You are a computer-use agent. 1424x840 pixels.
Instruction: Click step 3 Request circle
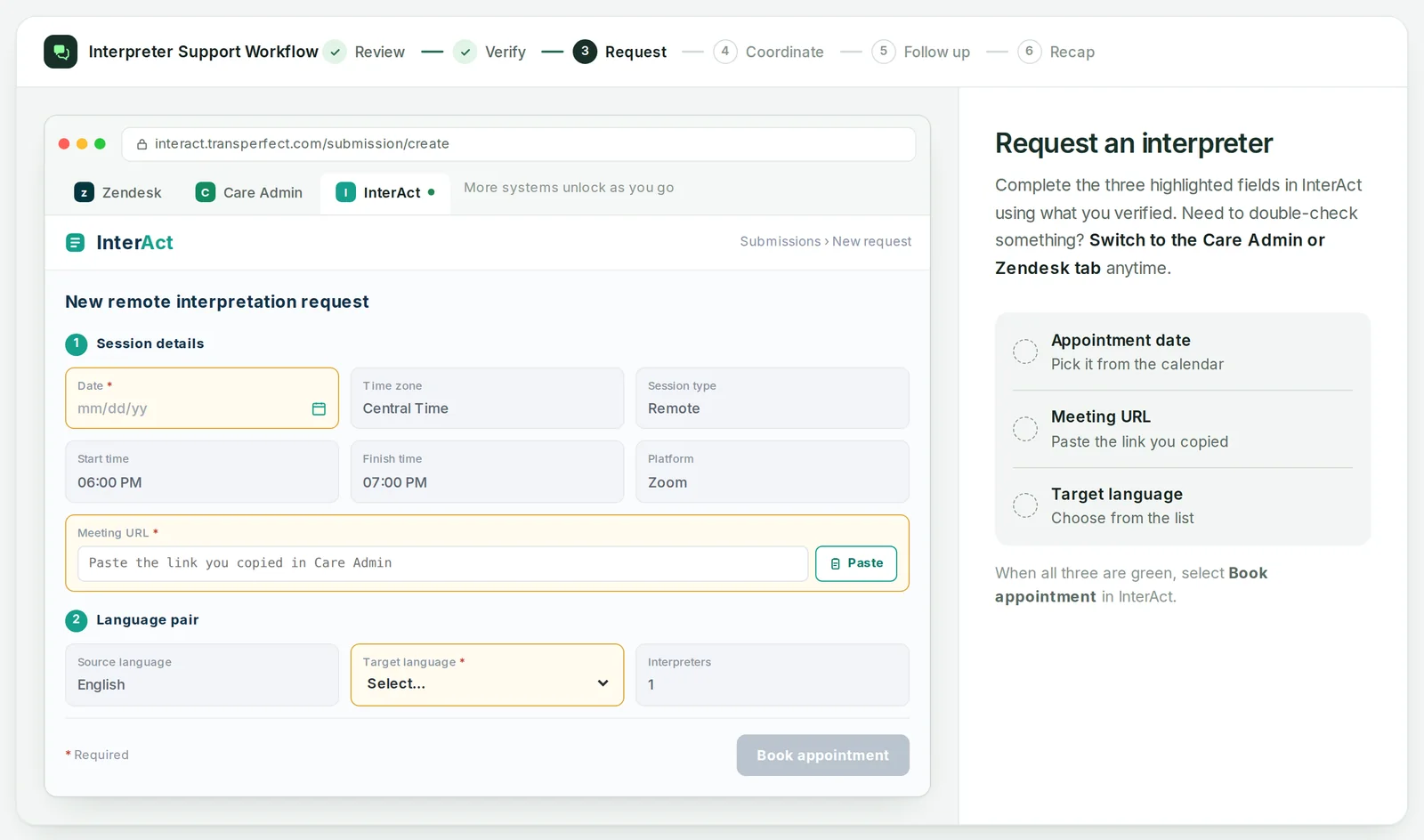(585, 52)
